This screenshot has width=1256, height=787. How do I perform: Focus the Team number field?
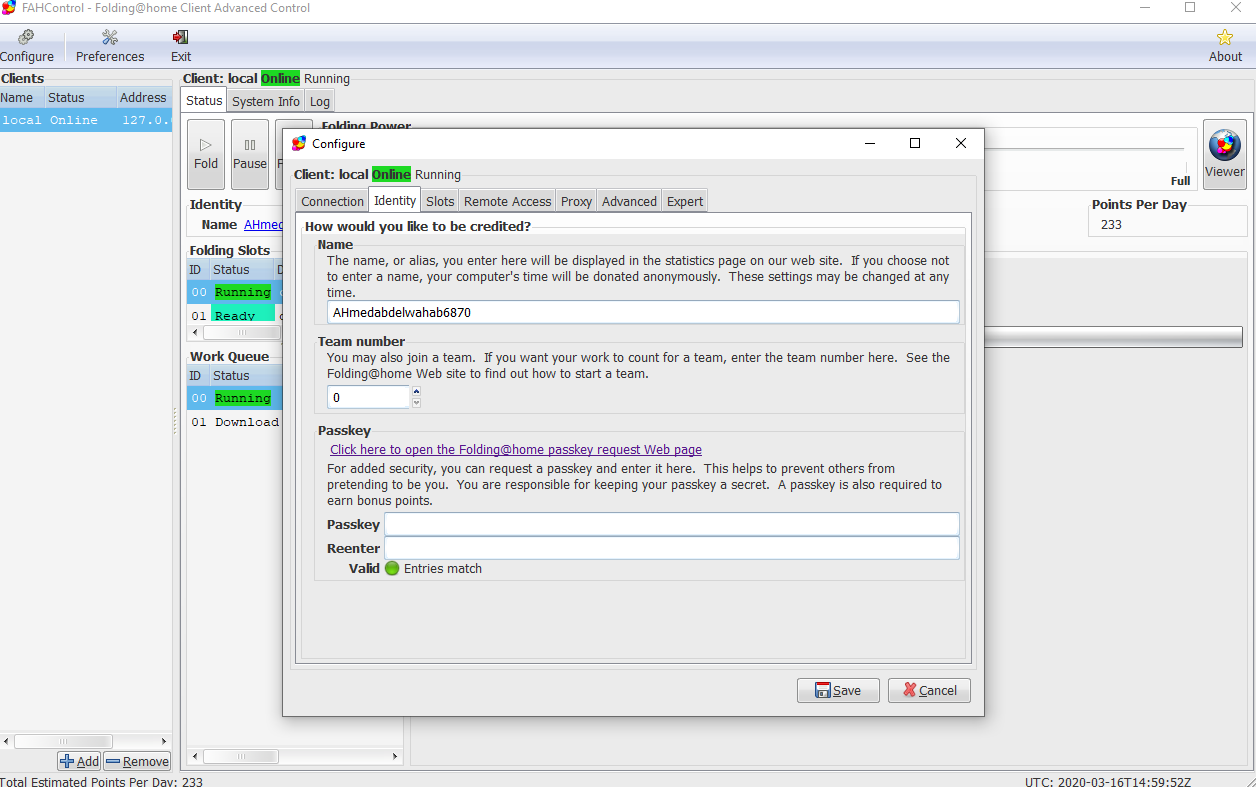(368, 397)
